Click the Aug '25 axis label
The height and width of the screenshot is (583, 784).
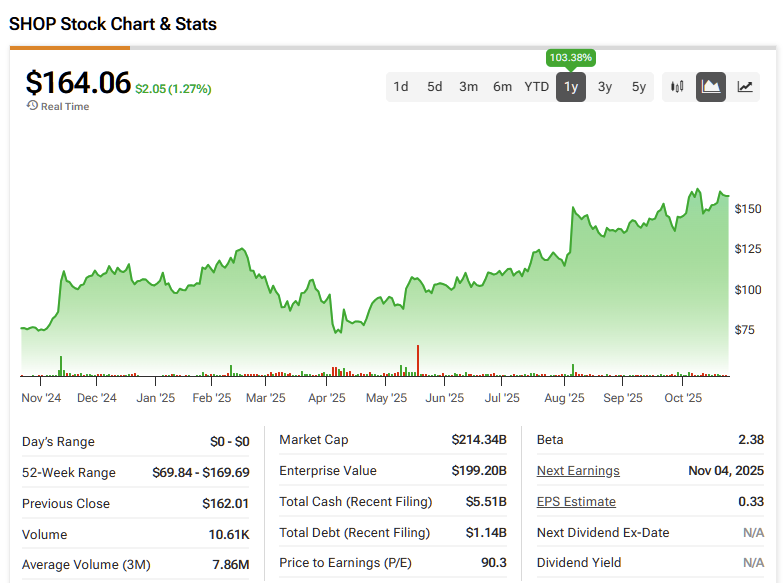(564, 398)
